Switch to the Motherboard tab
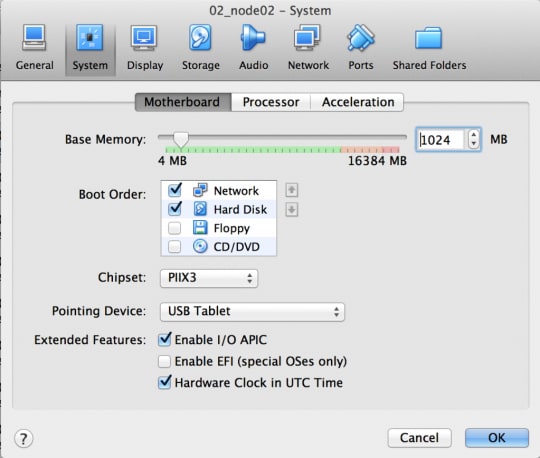540x458 pixels. (183, 102)
